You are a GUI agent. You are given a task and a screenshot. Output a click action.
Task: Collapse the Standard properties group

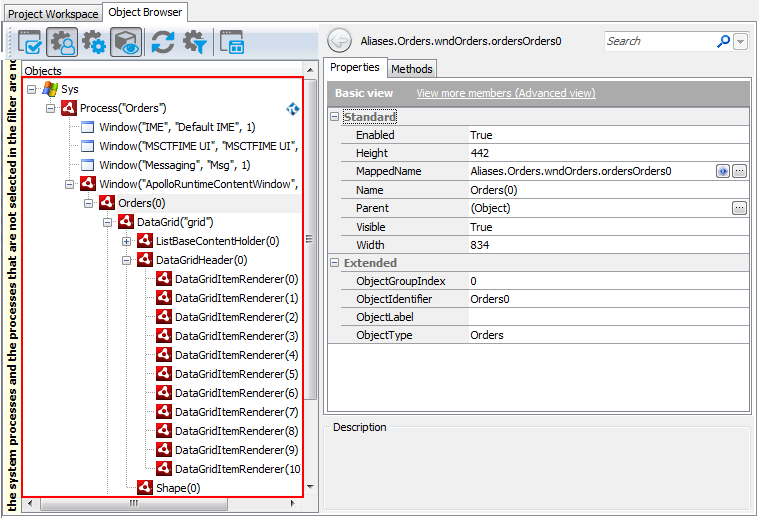(x=334, y=117)
